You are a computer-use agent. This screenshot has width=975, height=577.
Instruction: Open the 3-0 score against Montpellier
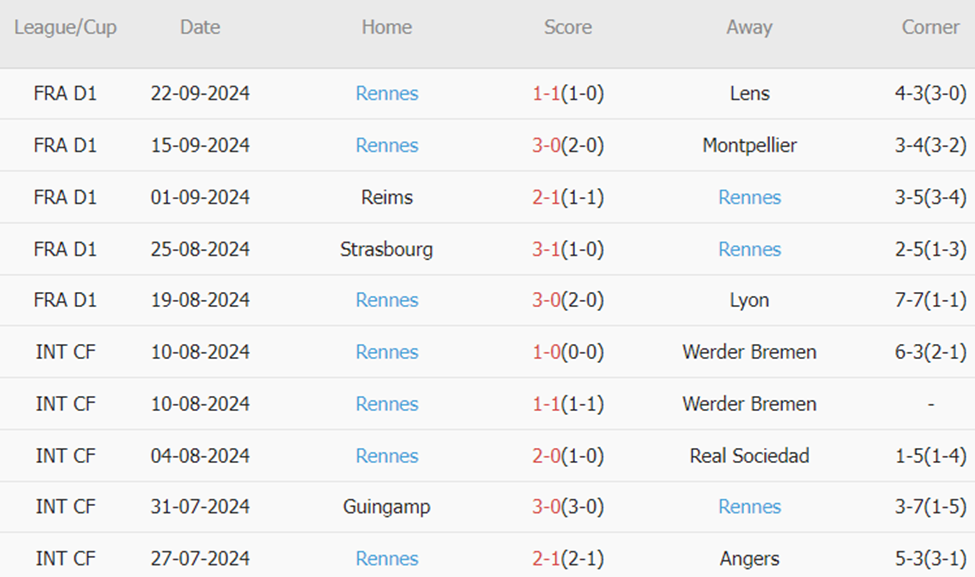[x=546, y=146]
